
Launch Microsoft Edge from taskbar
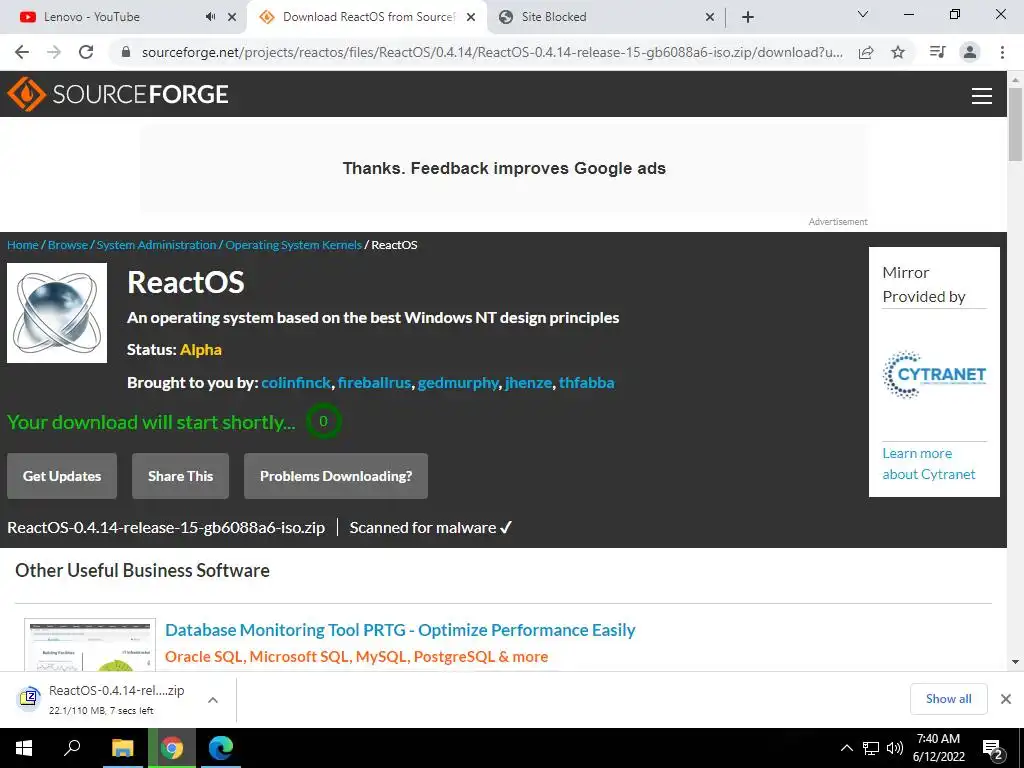[x=221, y=748]
